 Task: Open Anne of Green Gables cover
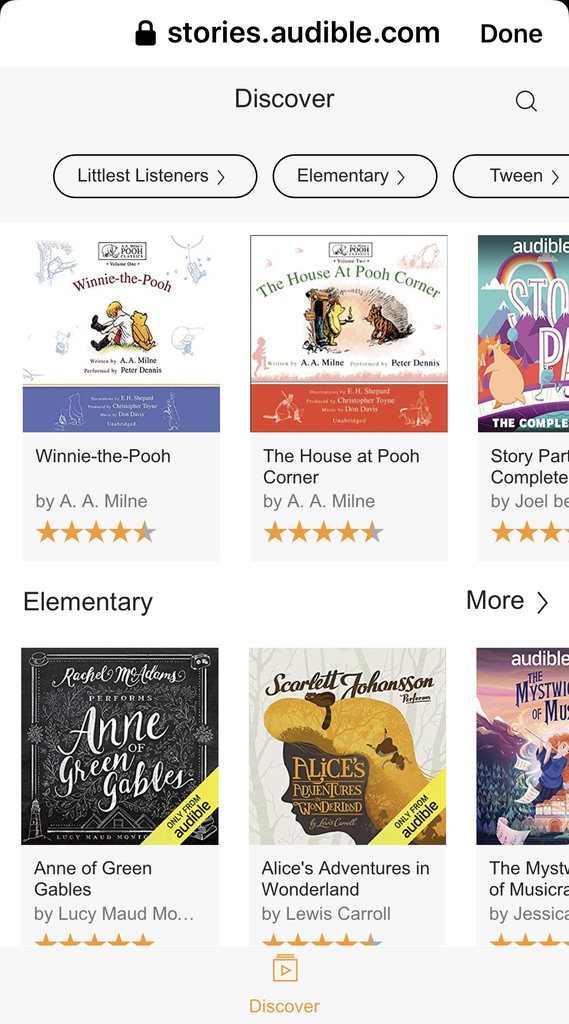pos(120,746)
